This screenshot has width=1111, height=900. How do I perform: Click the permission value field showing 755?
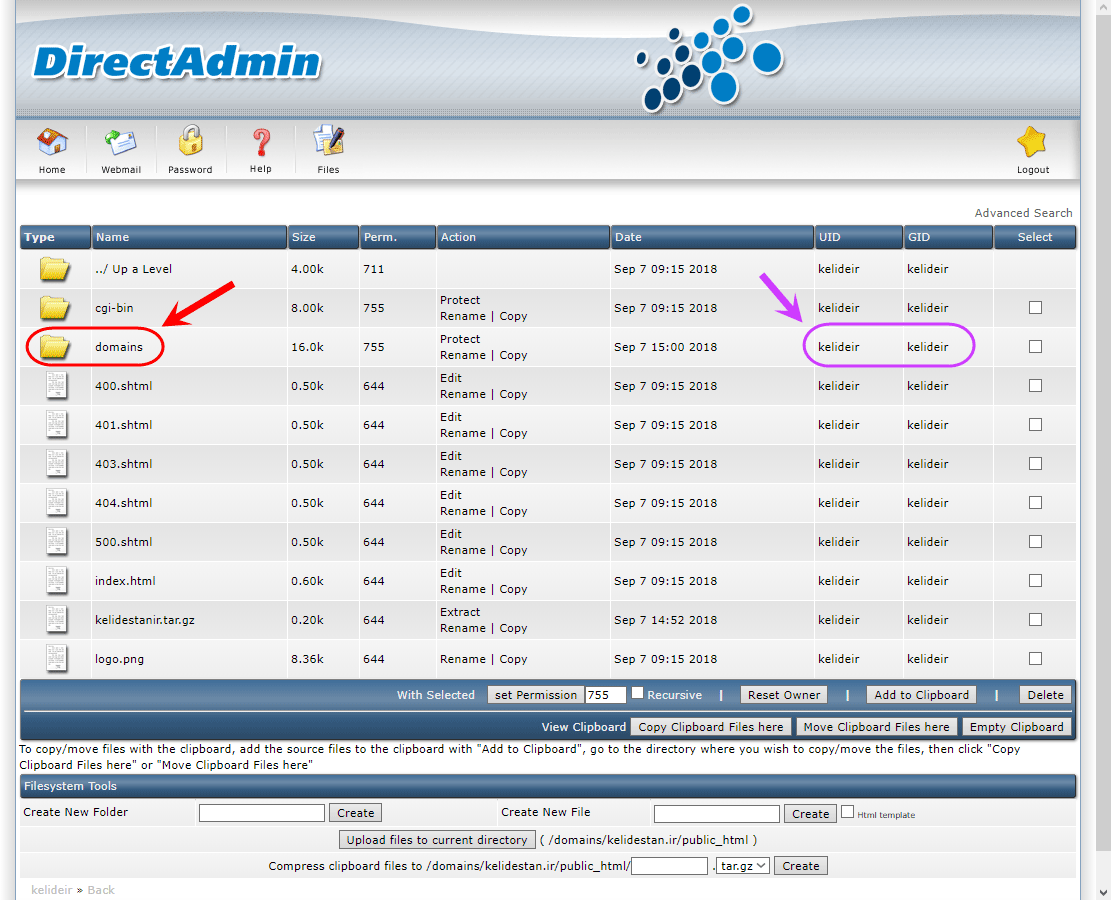pyautogui.click(x=606, y=695)
